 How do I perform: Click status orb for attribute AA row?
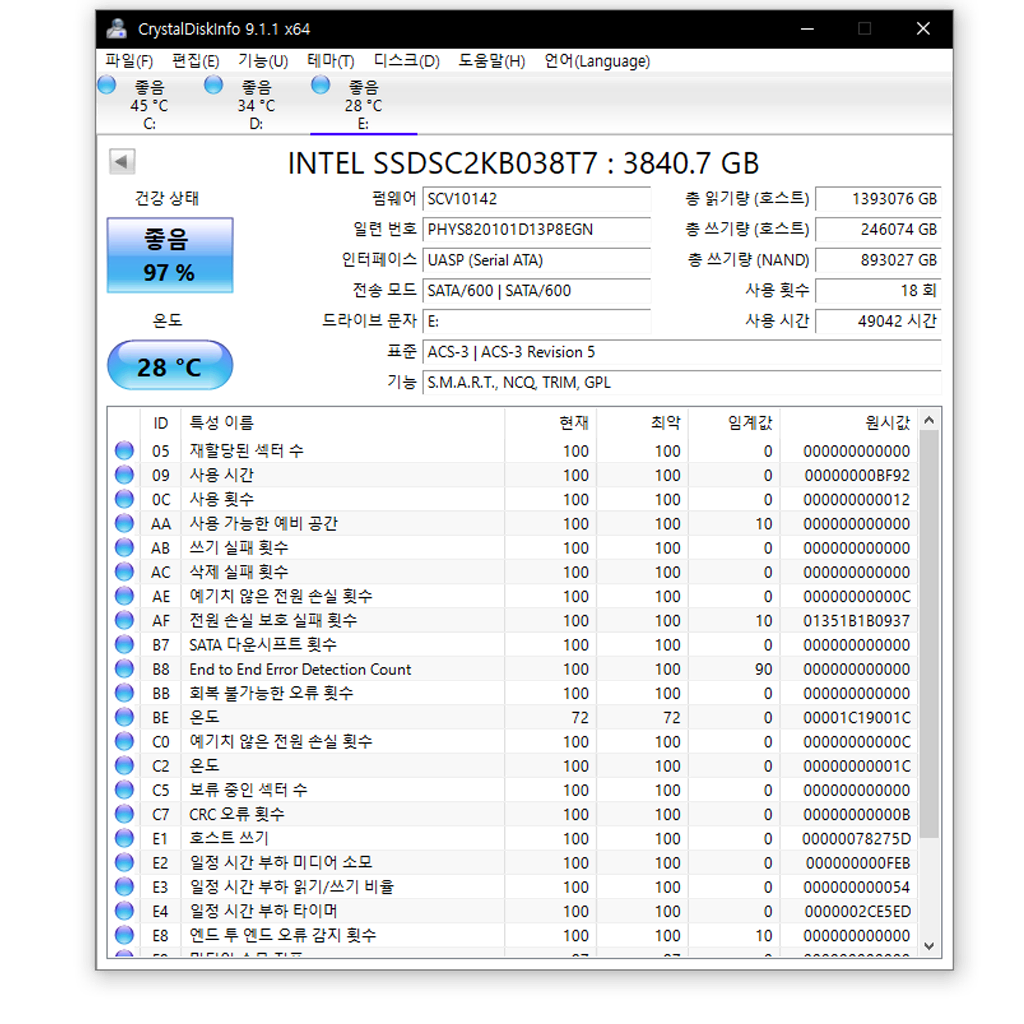(x=124, y=523)
